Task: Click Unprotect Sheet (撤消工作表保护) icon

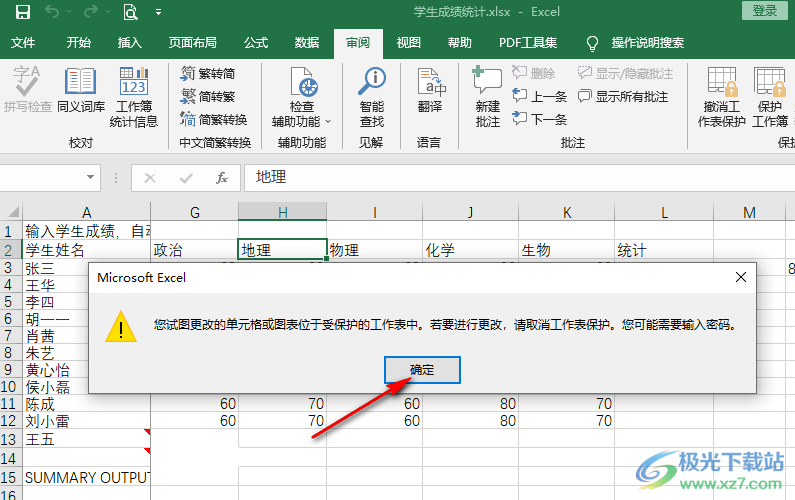Action: 722,98
